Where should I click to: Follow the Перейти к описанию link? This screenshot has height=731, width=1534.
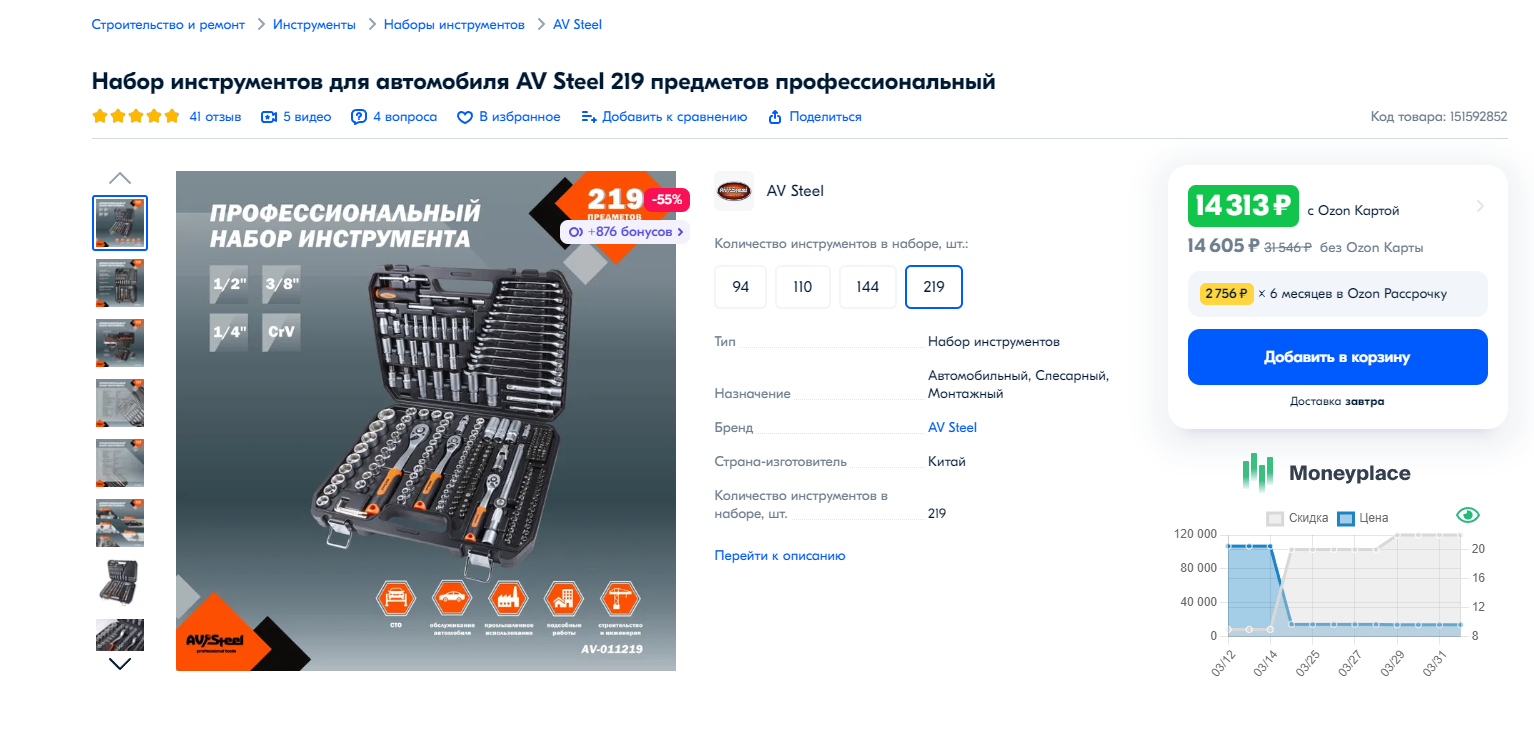click(x=780, y=555)
